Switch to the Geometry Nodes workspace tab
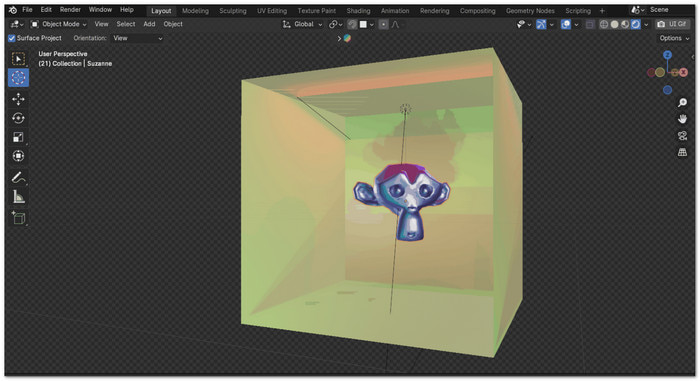 tap(530, 11)
